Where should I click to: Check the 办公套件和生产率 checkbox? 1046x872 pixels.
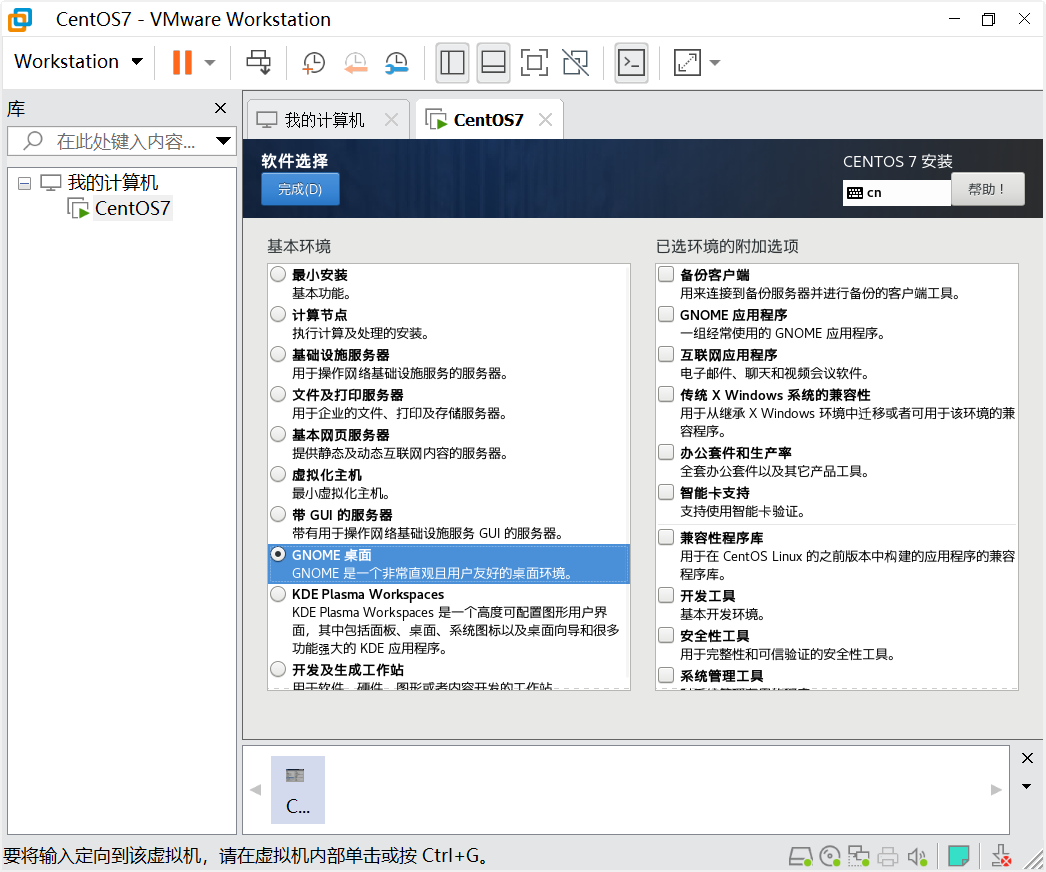(x=666, y=452)
